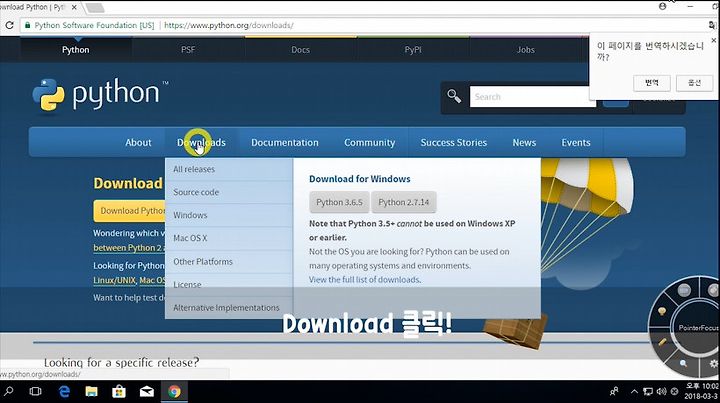The width and height of the screenshot is (720, 403).
Task: Select Other Platforms in Downloads dropdown
Action: pyautogui.click(x=229, y=262)
